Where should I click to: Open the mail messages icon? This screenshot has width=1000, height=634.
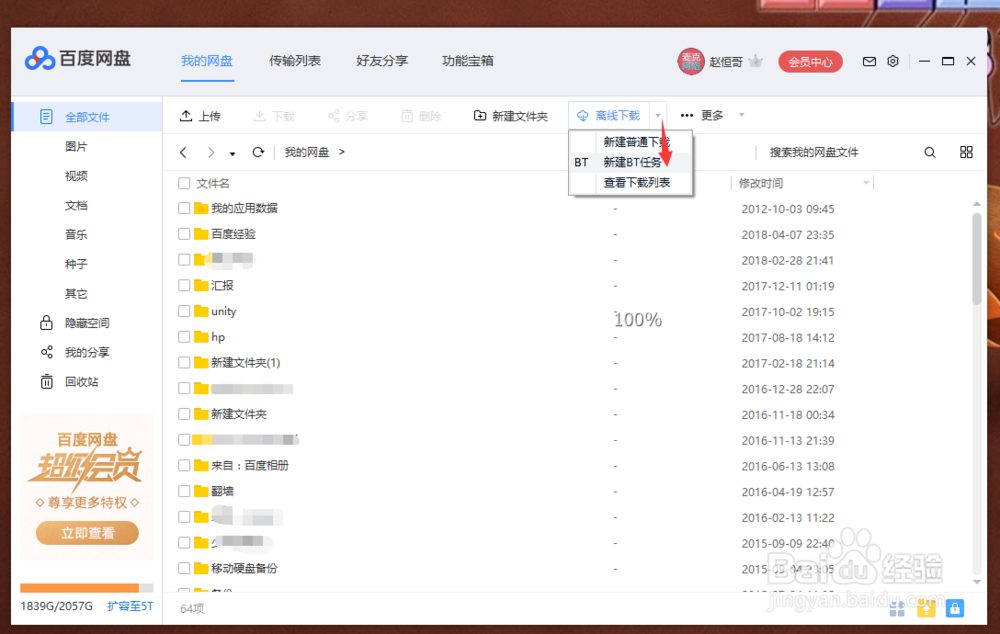[869, 61]
